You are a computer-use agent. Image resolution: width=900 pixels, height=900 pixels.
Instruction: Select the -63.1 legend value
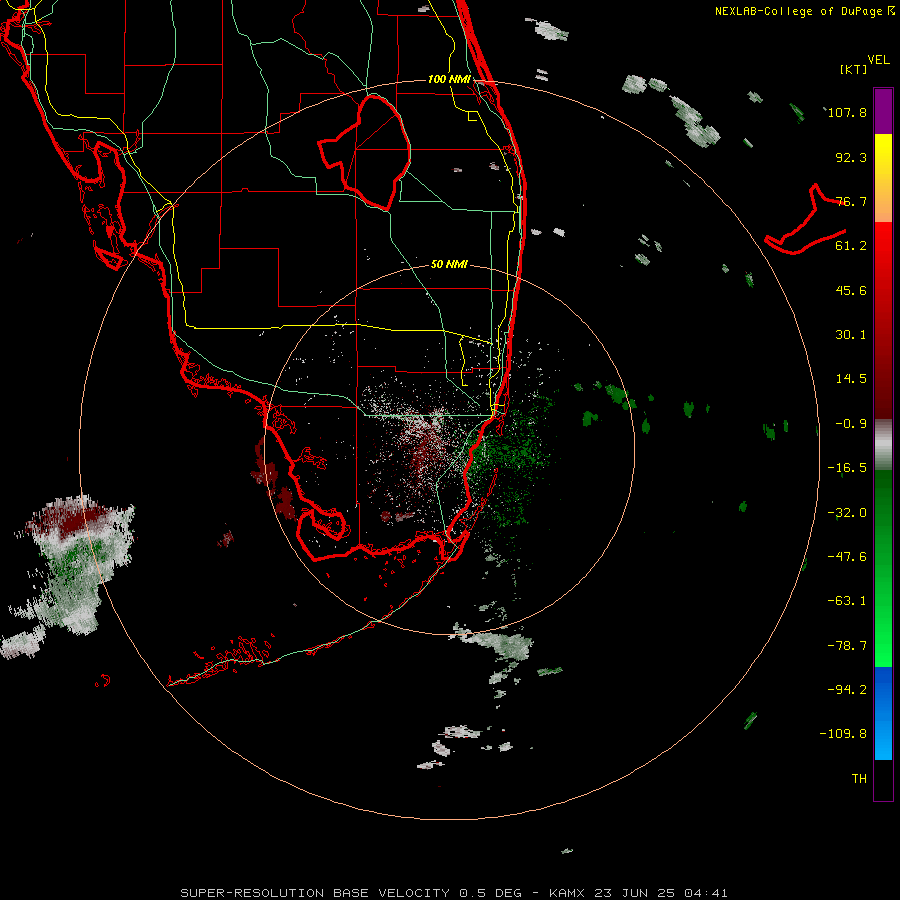(x=847, y=601)
